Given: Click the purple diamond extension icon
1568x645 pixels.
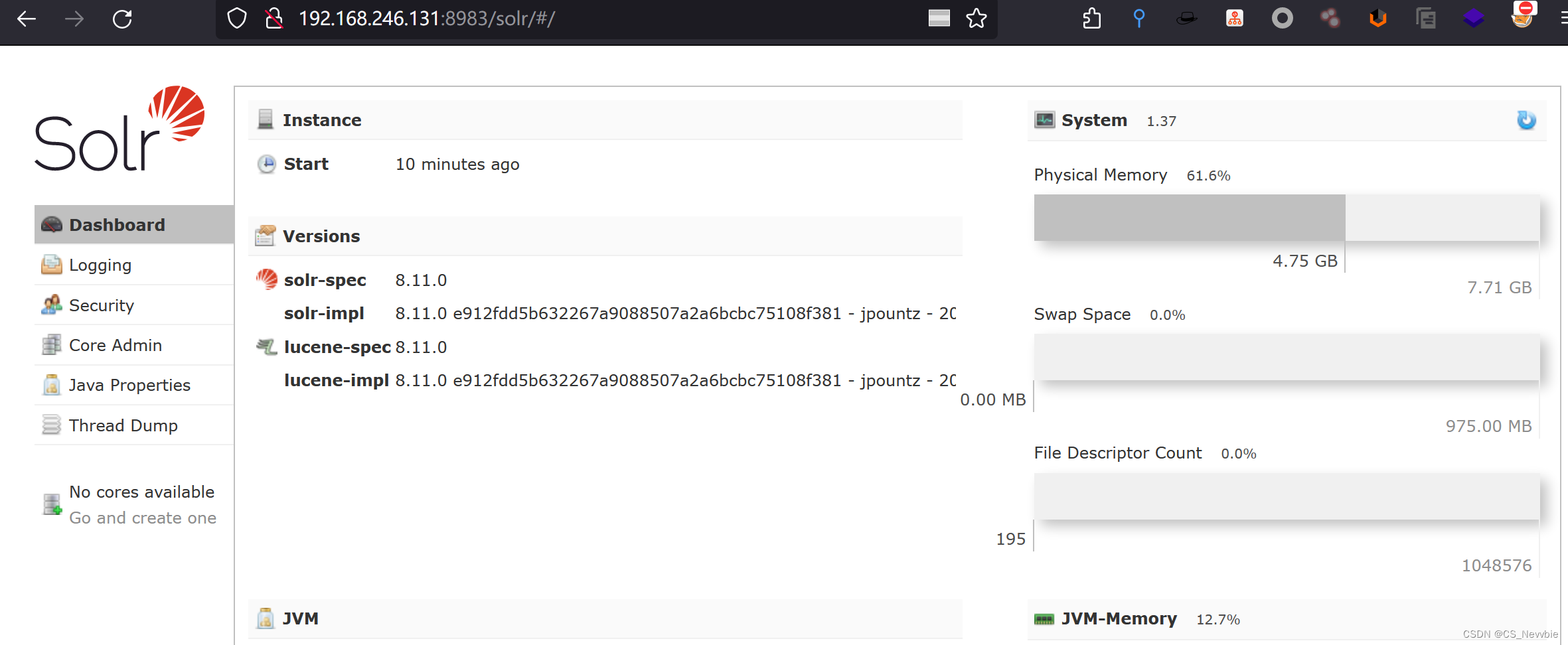Looking at the screenshot, I should click(x=1474, y=19).
